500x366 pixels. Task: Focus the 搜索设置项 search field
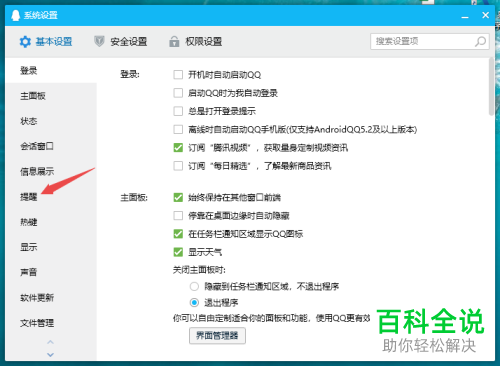click(430, 41)
